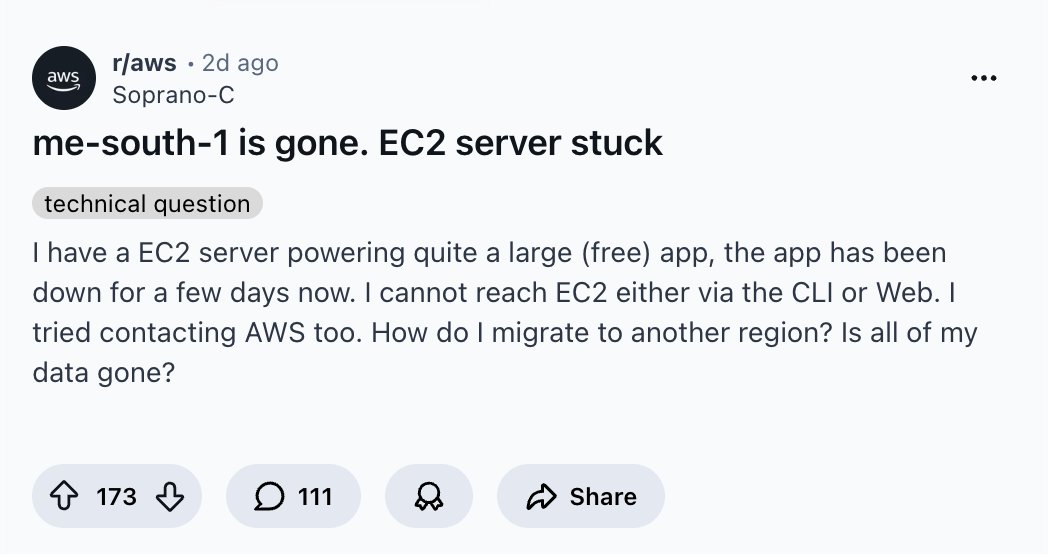1048x554 pixels.
Task: Click the share arrow icon
Action: 541,497
